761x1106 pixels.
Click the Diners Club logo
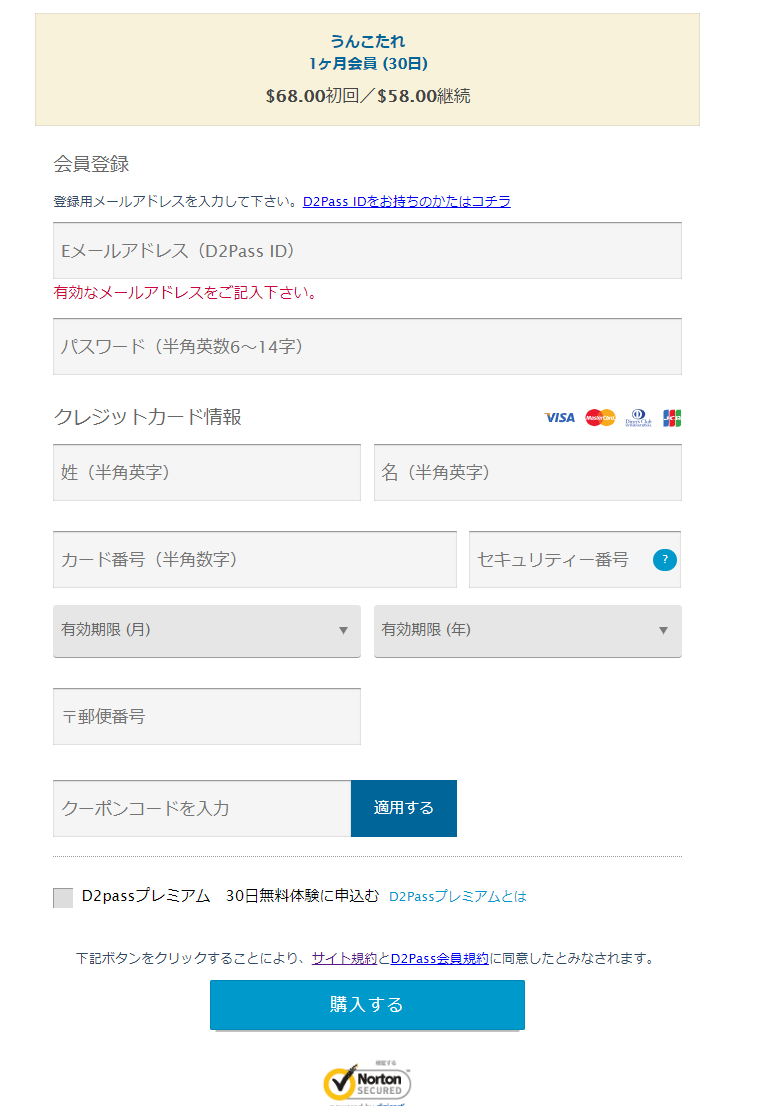638,418
